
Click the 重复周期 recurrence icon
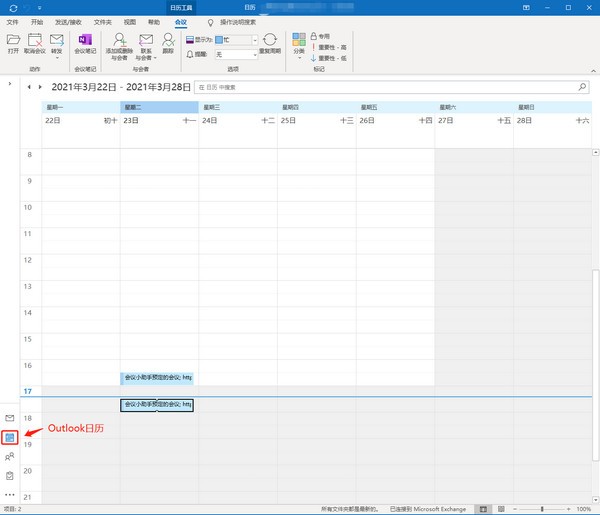tap(269, 43)
